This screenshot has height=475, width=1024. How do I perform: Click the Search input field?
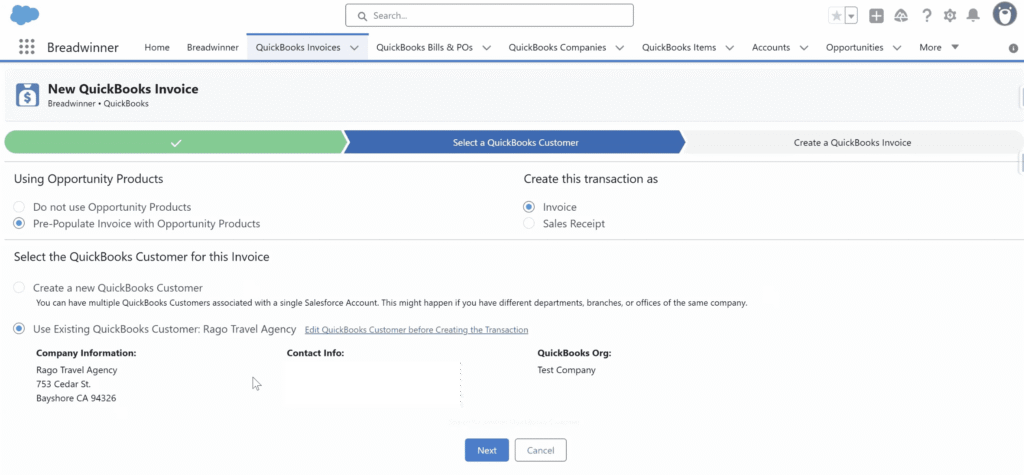[x=490, y=15]
